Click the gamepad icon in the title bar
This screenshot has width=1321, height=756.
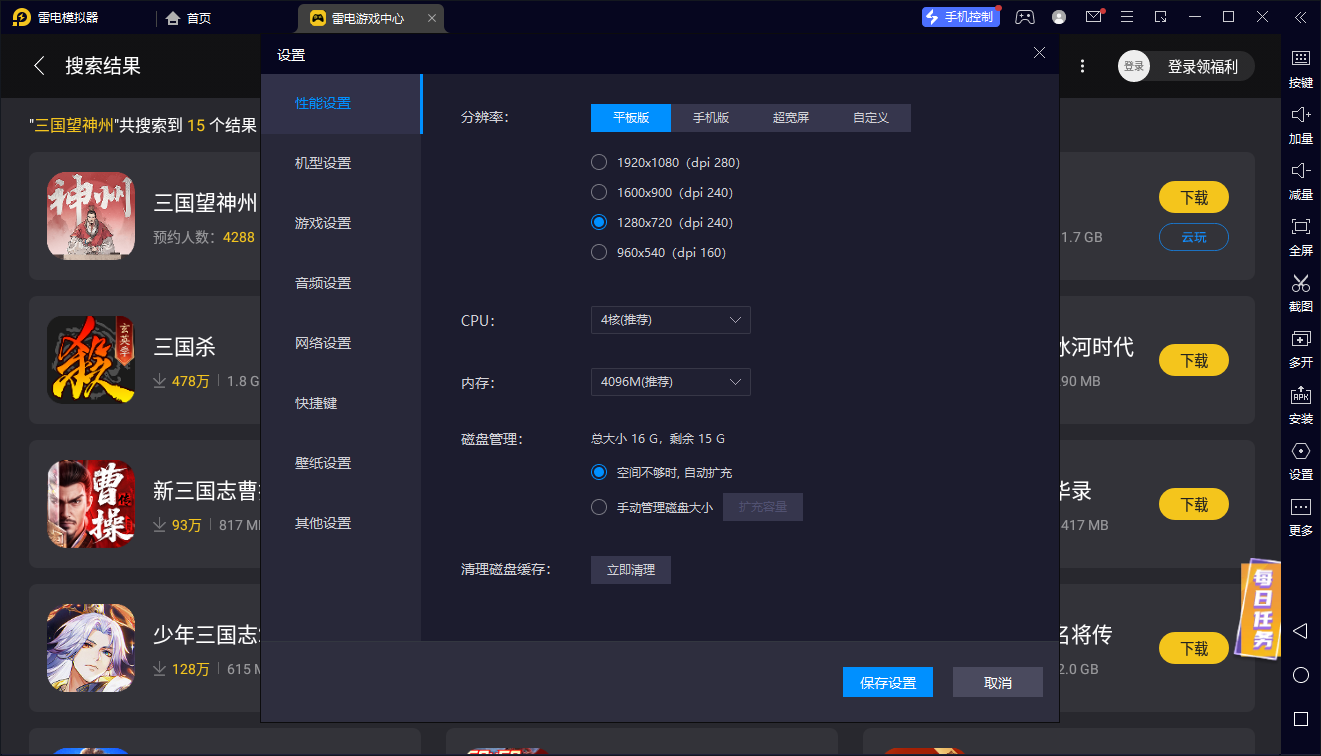(1024, 16)
